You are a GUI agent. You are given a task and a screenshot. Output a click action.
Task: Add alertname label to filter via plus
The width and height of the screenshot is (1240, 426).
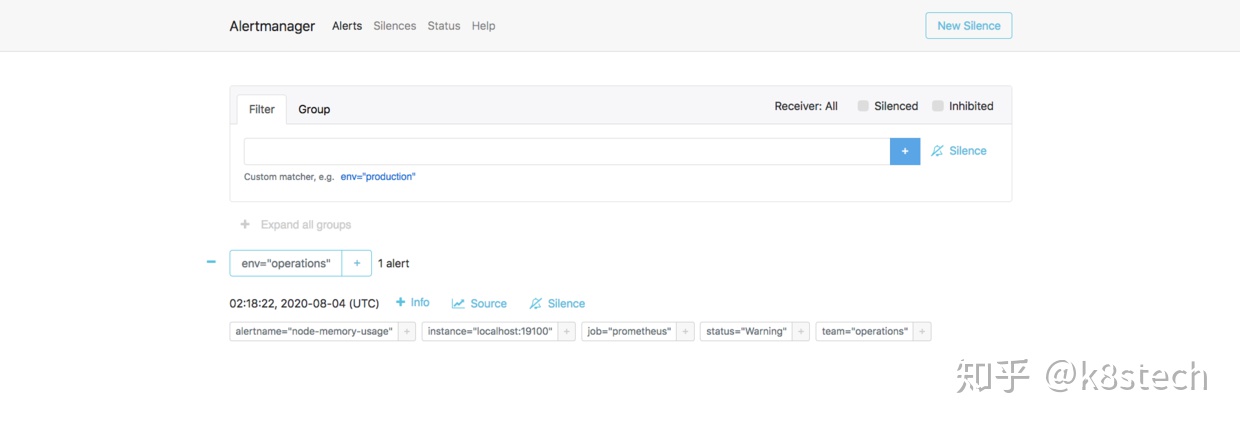(406, 331)
